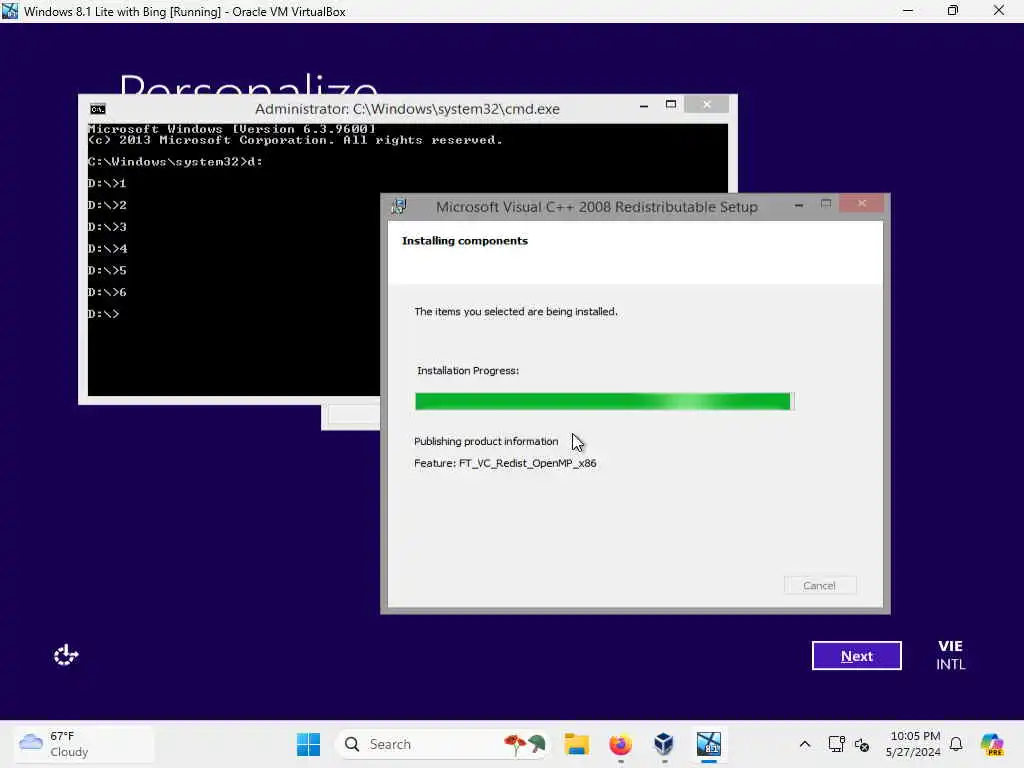Open the VIE INTL keyboard layout switcher
This screenshot has height=768, width=1024.
[x=950, y=655]
